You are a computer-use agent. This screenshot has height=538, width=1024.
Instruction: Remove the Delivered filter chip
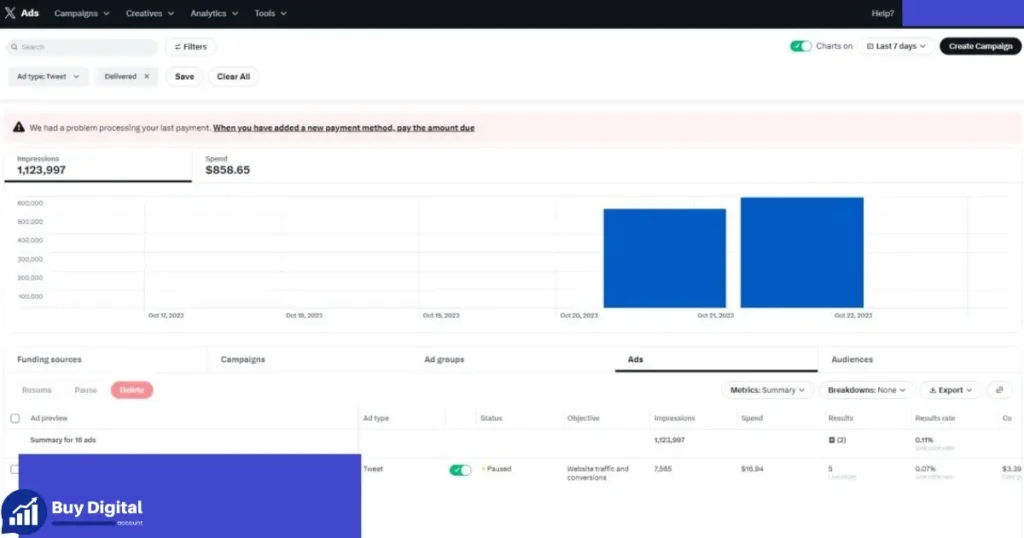click(146, 76)
